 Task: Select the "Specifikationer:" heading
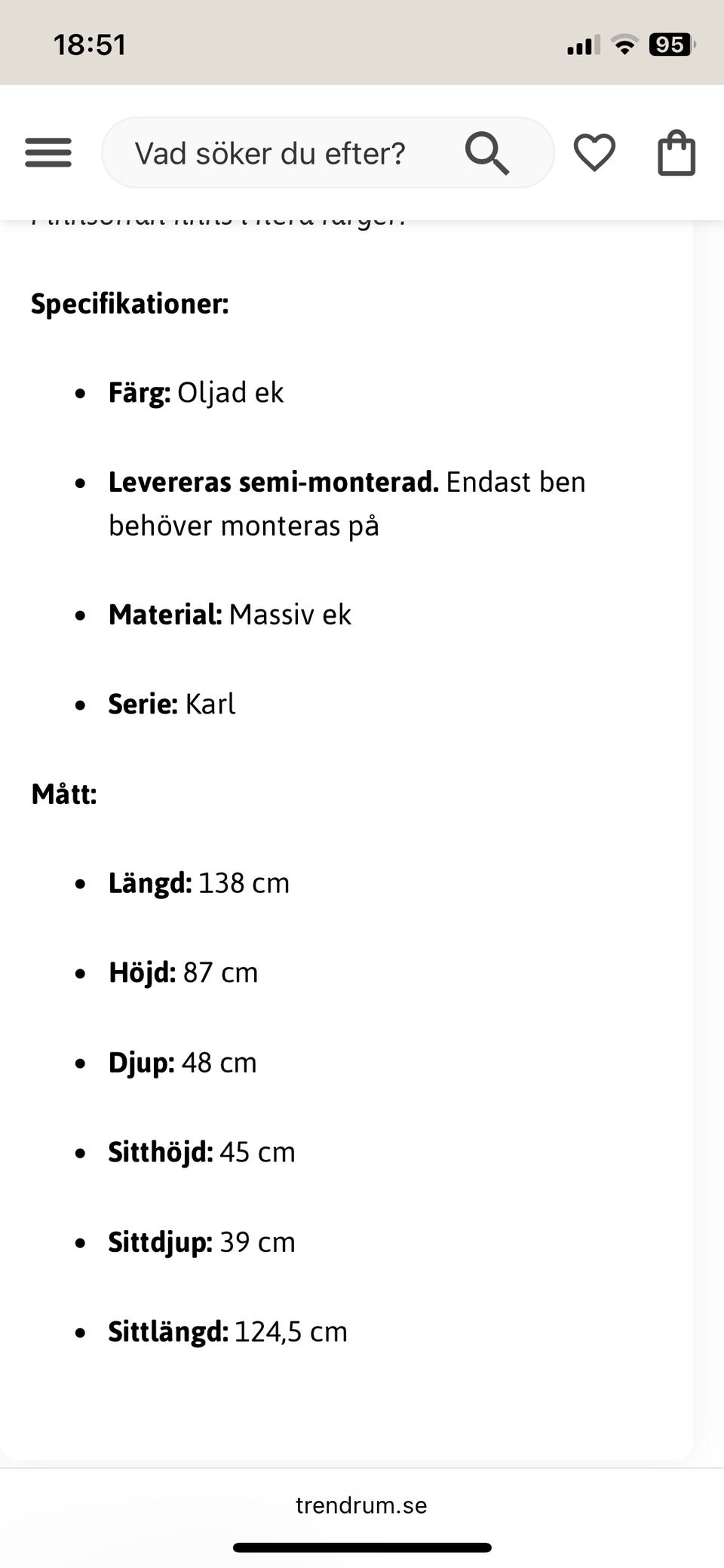point(130,304)
